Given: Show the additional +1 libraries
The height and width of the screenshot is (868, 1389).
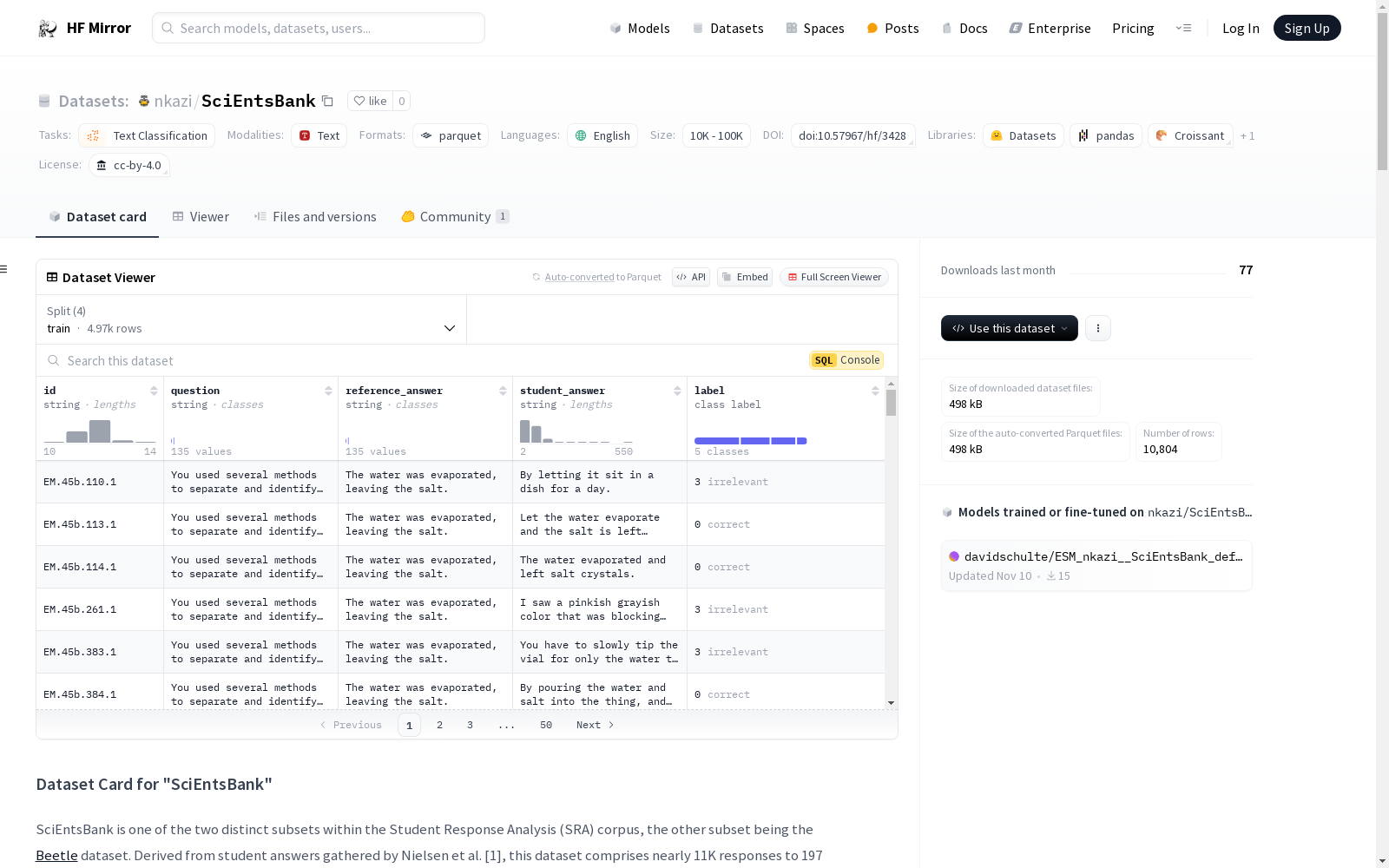Looking at the screenshot, I should pyautogui.click(x=1247, y=135).
